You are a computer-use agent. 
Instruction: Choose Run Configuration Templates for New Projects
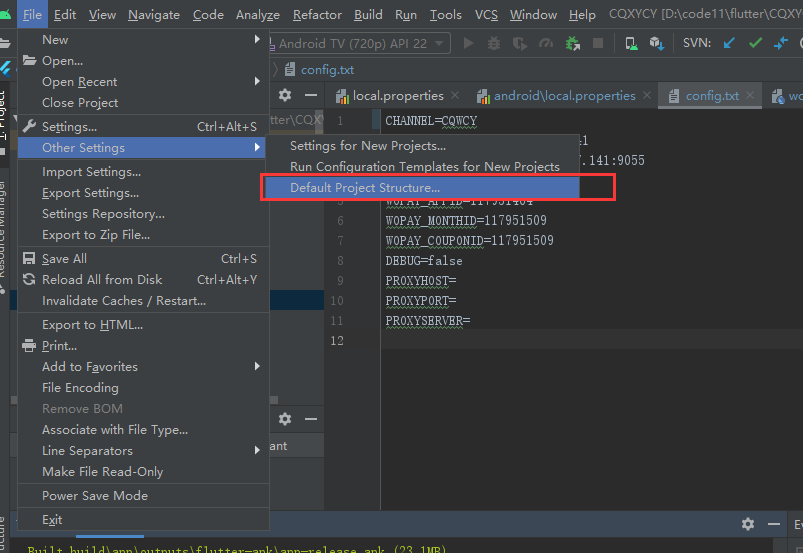(422, 166)
